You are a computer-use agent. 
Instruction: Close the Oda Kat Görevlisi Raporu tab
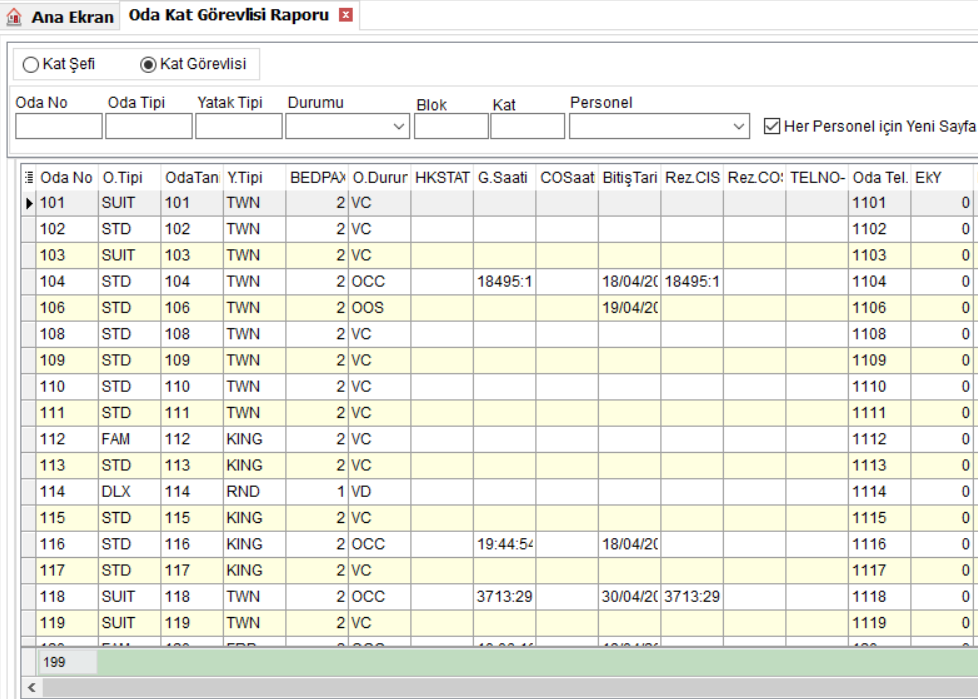346,15
